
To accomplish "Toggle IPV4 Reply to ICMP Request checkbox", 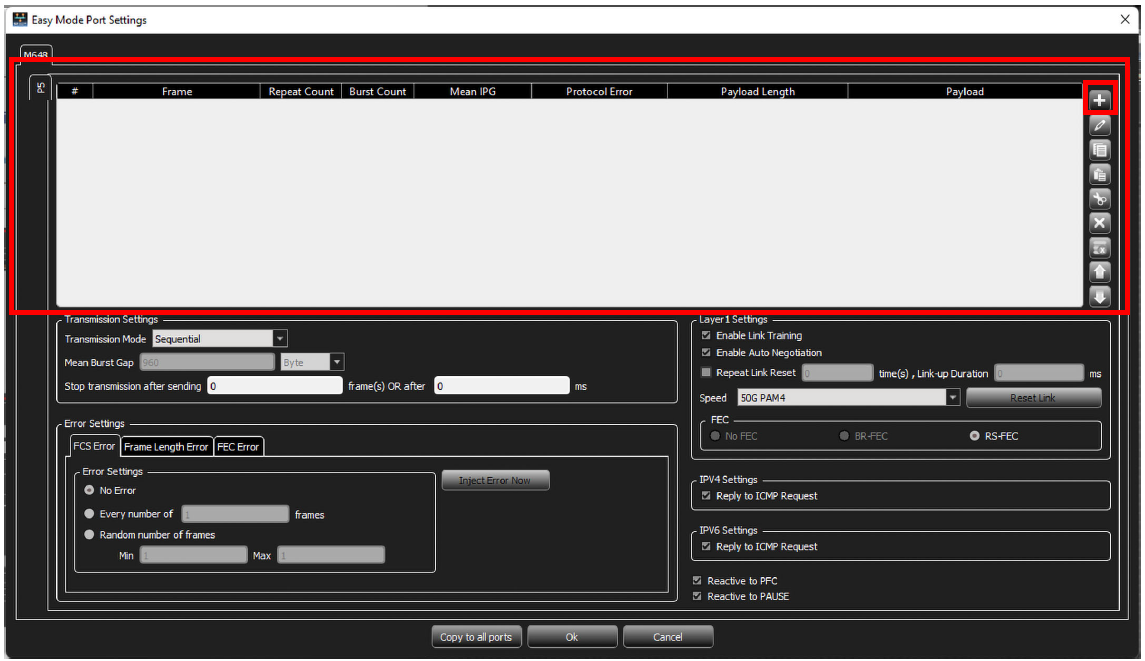I will [x=705, y=495].
